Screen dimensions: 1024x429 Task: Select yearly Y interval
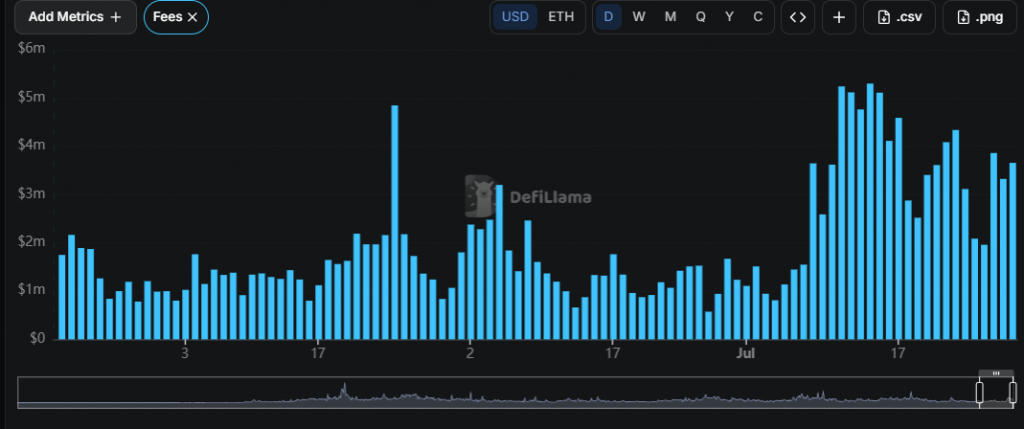[729, 17]
